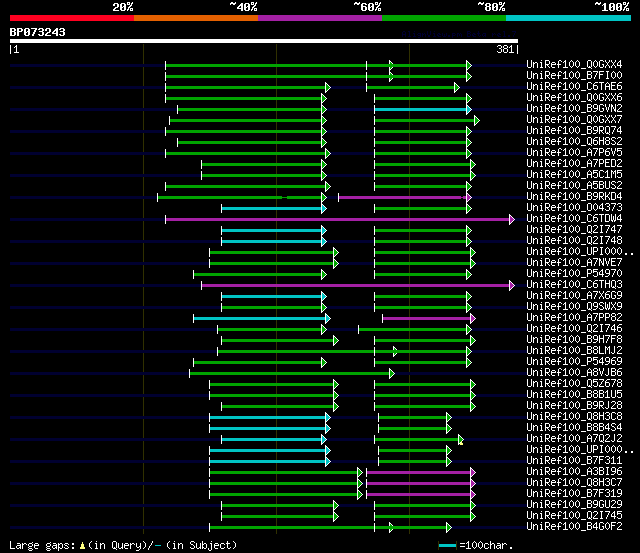The width and height of the screenshot is (640, 553).
Task: Open subject UniRef100_C6TAE6
Action: point(574,86)
